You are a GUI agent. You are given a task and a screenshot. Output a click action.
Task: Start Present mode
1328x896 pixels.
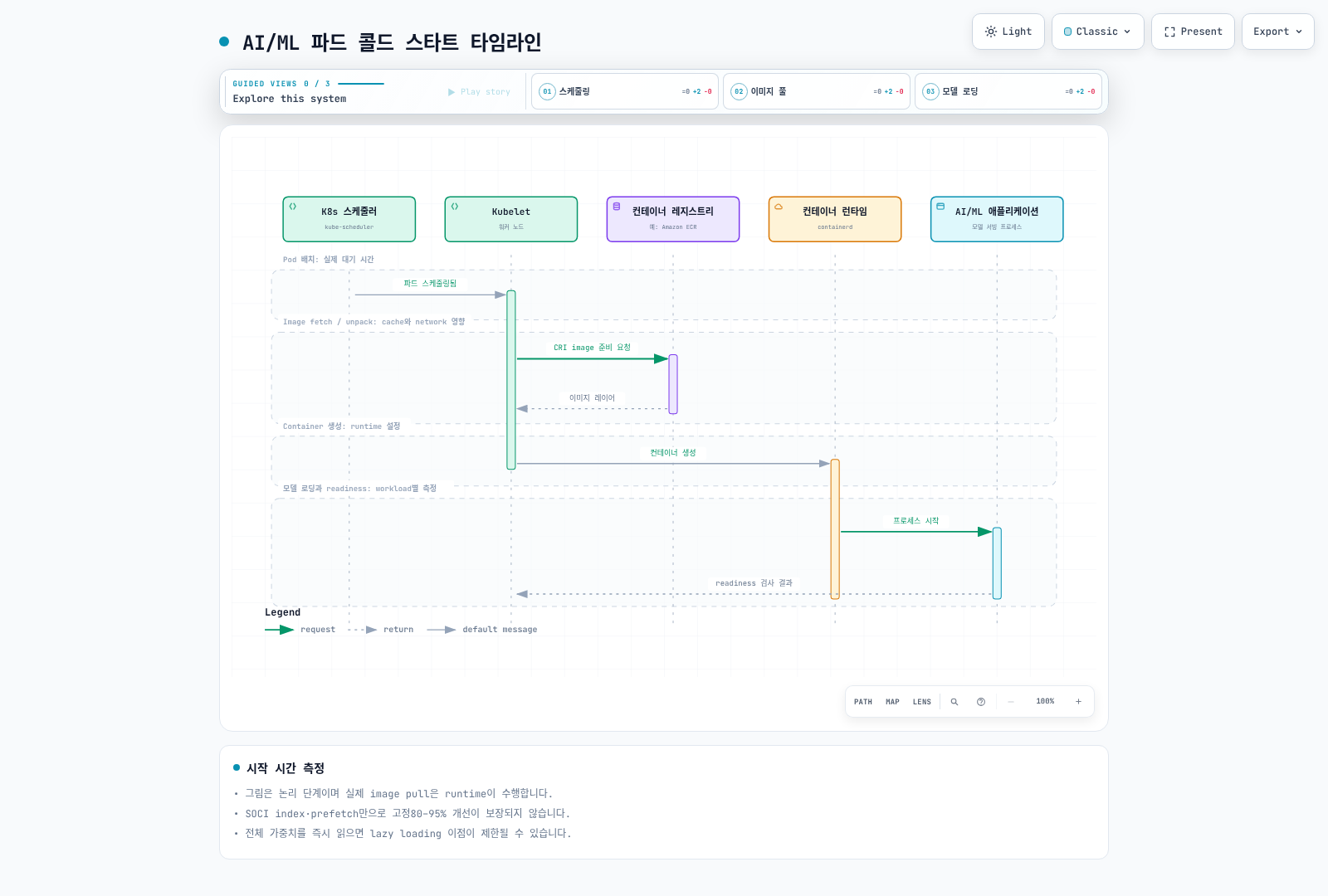(x=1193, y=32)
